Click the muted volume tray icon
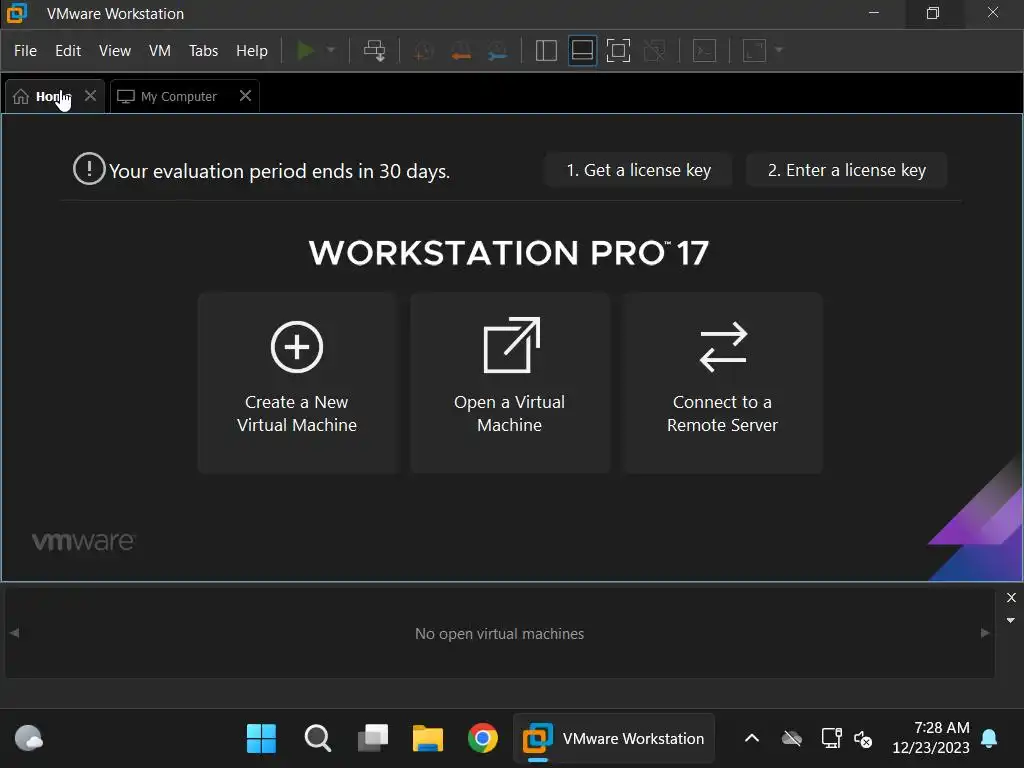 [x=863, y=739]
